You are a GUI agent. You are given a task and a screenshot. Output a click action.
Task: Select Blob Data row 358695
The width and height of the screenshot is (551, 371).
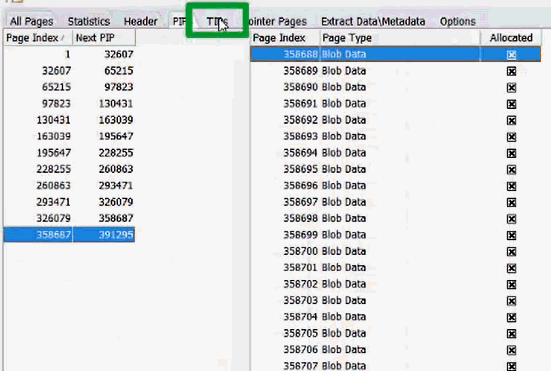click(396, 169)
